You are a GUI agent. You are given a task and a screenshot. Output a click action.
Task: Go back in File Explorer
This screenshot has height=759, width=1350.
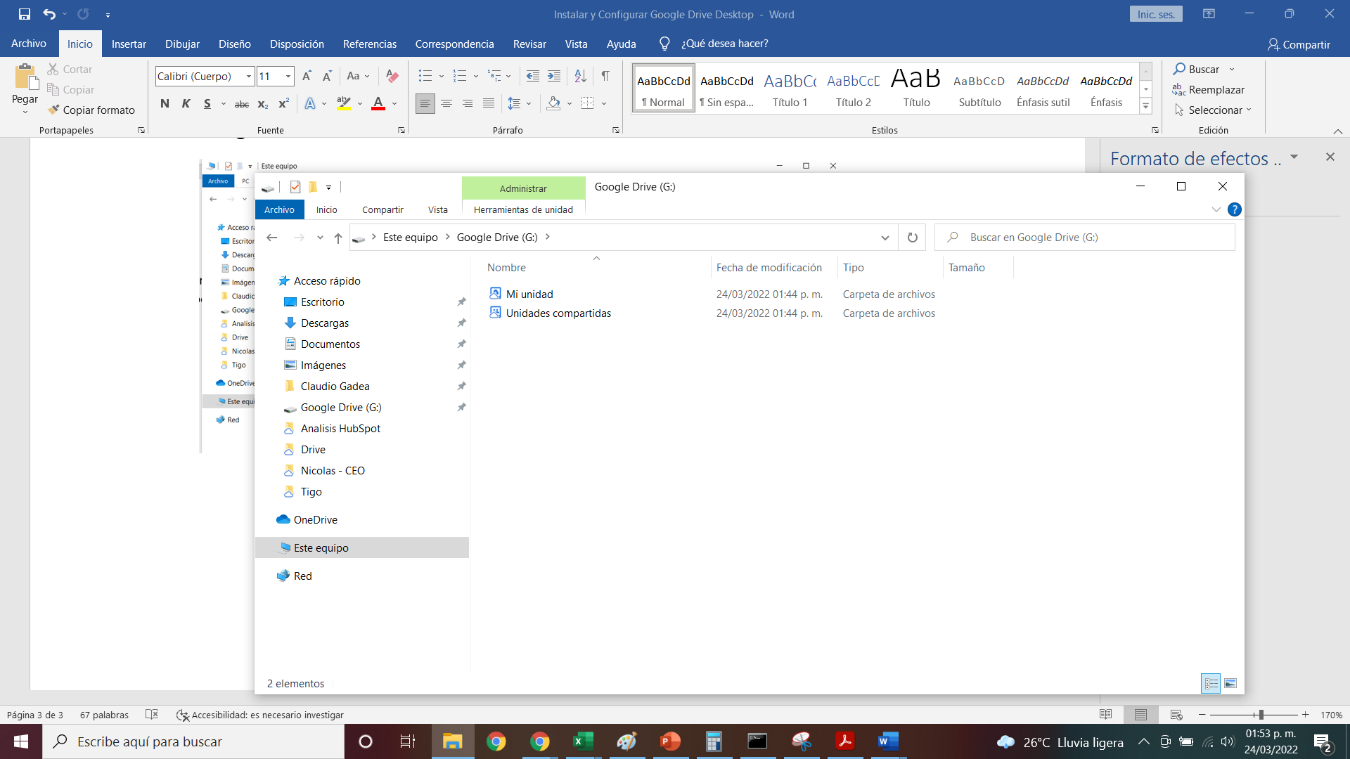(272, 237)
